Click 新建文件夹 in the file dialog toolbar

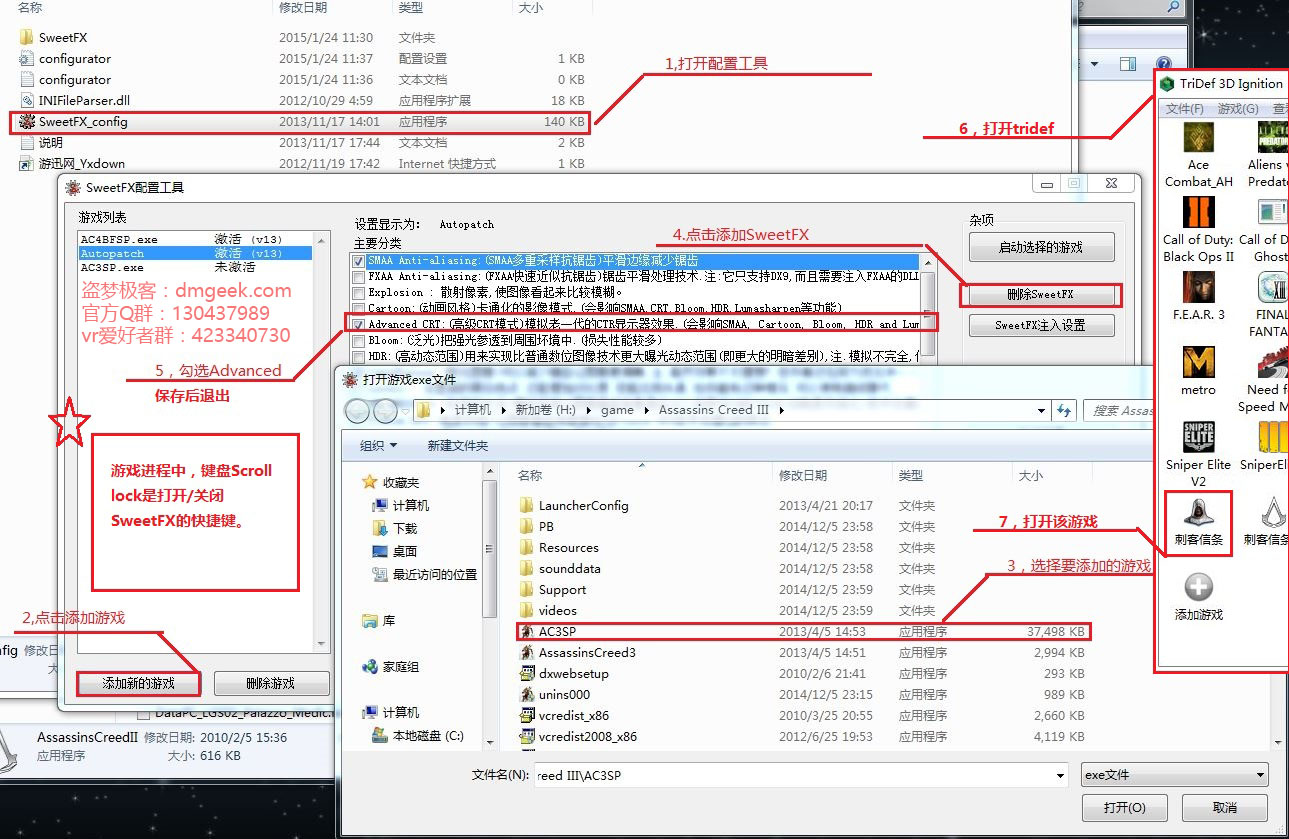tap(458, 445)
